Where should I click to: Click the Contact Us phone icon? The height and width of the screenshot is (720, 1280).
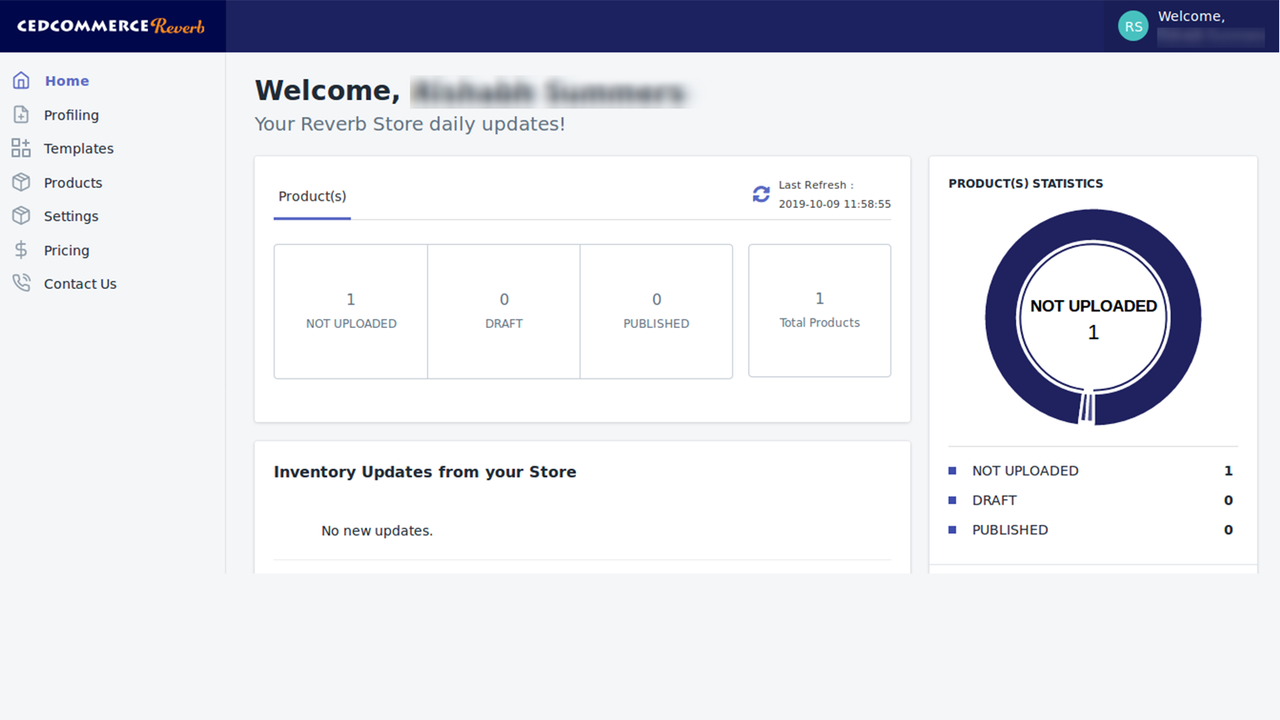pos(22,283)
